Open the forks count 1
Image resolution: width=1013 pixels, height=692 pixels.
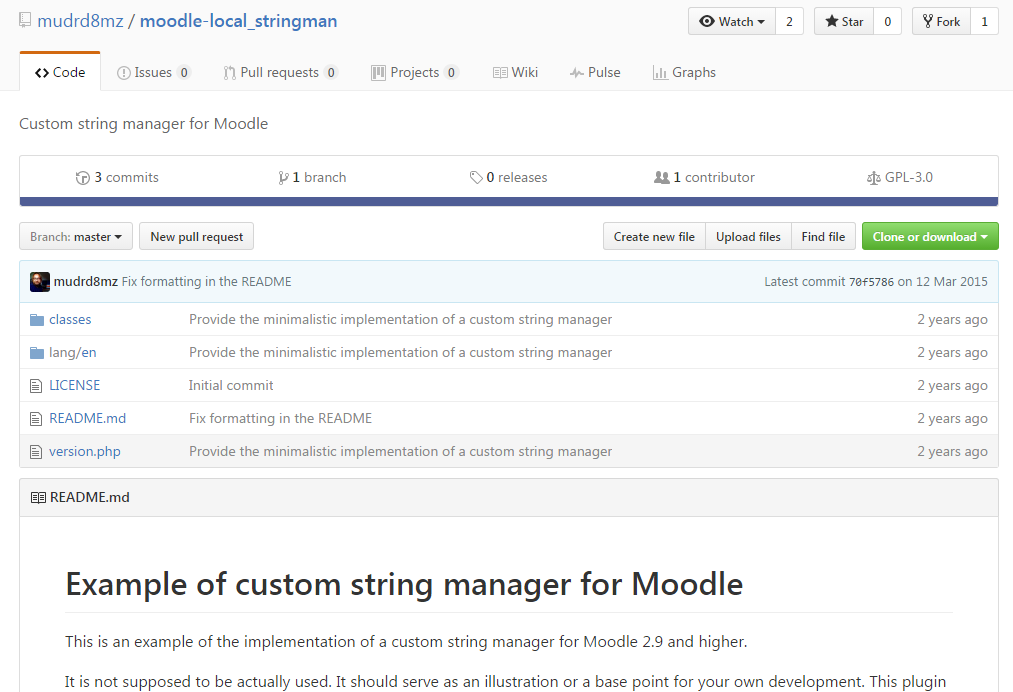tap(984, 21)
